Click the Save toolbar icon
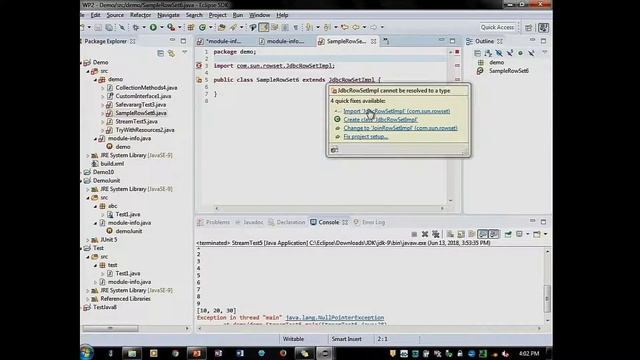Viewport: 640px width, 360px height. [98, 27]
